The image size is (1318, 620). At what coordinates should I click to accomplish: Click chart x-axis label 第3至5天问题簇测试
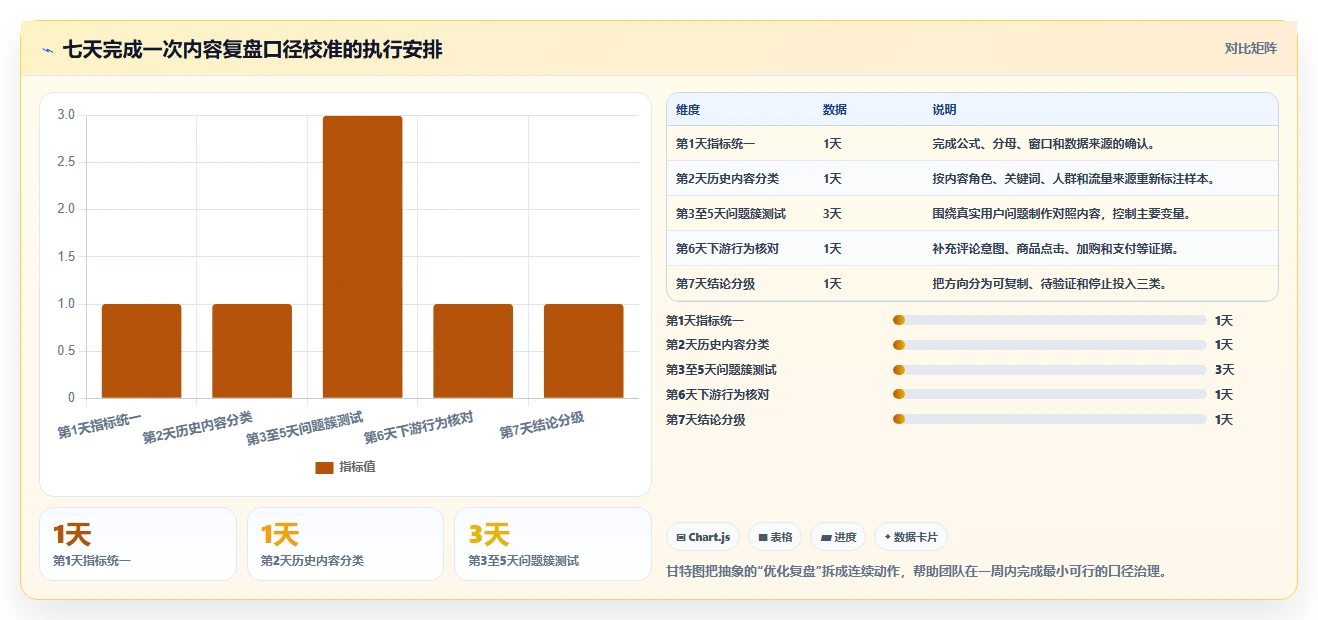coord(305,428)
